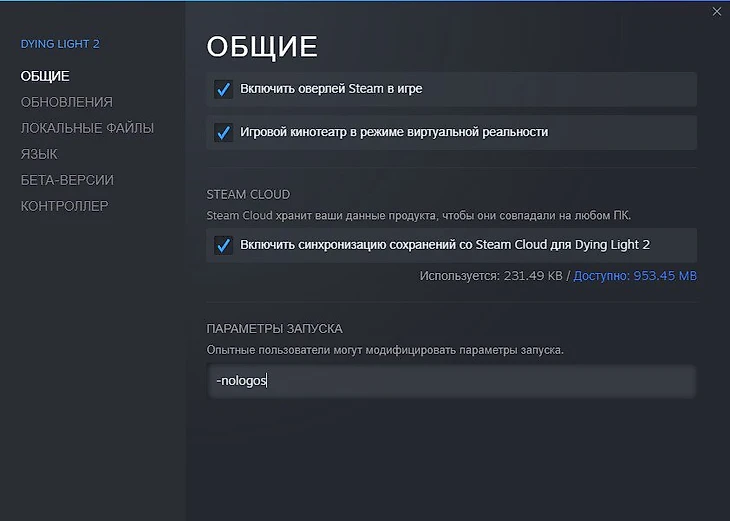Close the properties window with the X

point(716,12)
